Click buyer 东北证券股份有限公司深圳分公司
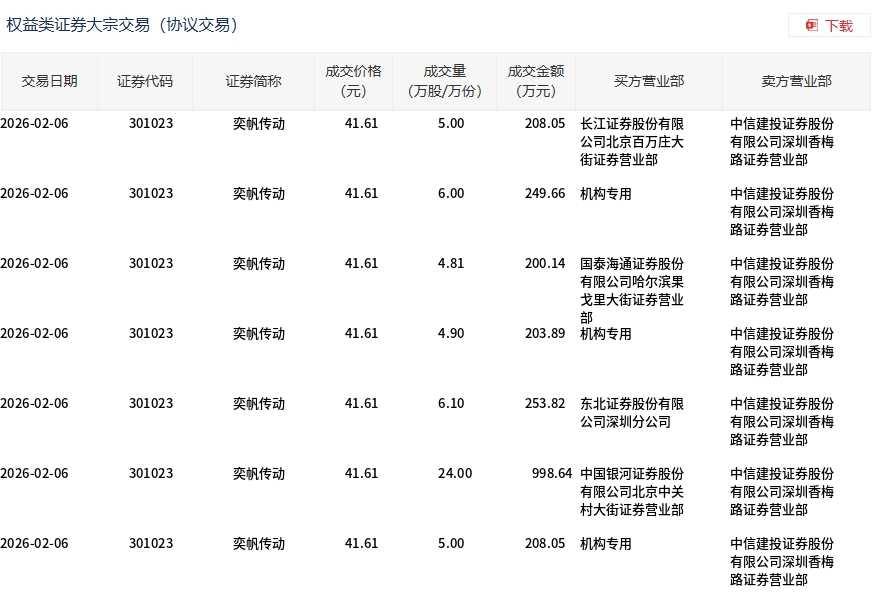The height and width of the screenshot is (602, 872). [x=632, y=413]
